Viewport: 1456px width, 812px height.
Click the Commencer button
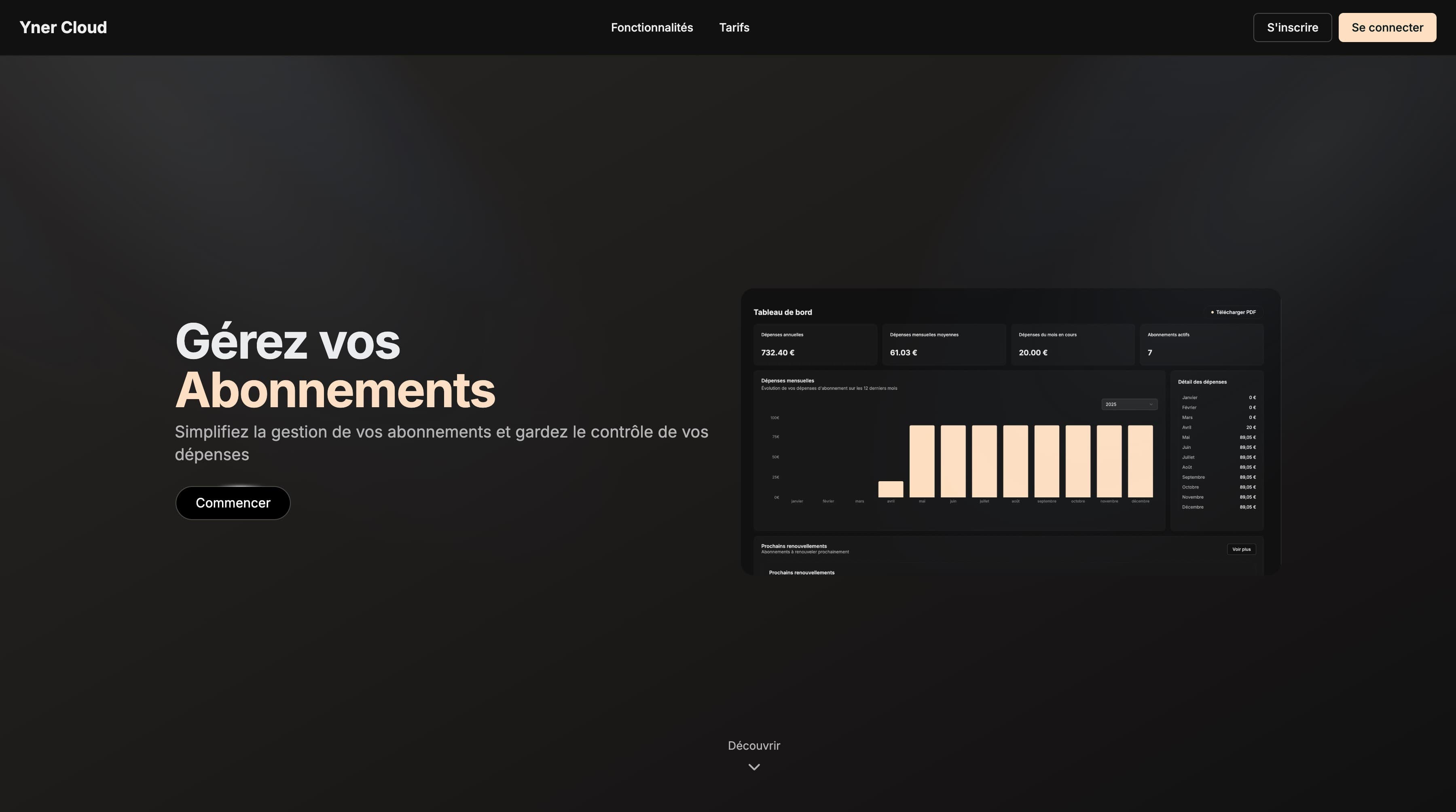232,502
